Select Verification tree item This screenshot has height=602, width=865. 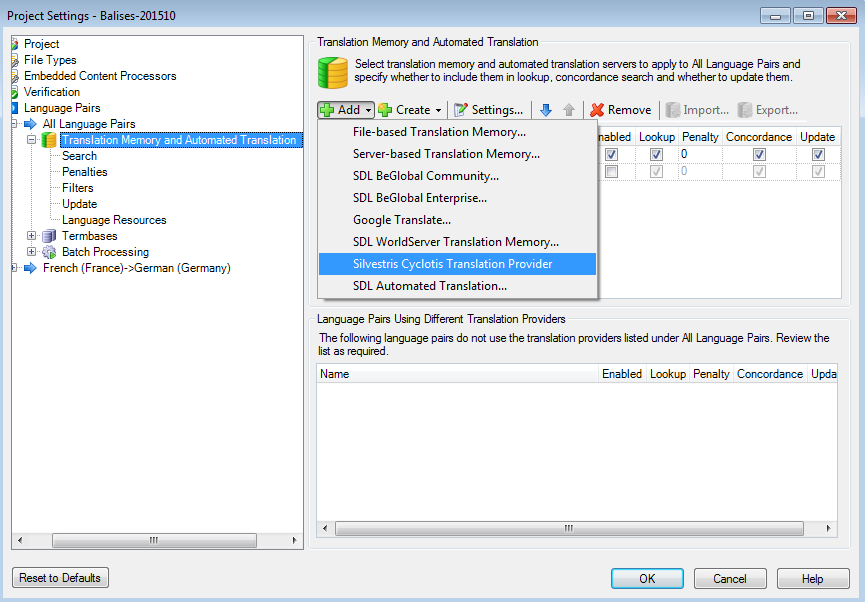pos(52,92)
